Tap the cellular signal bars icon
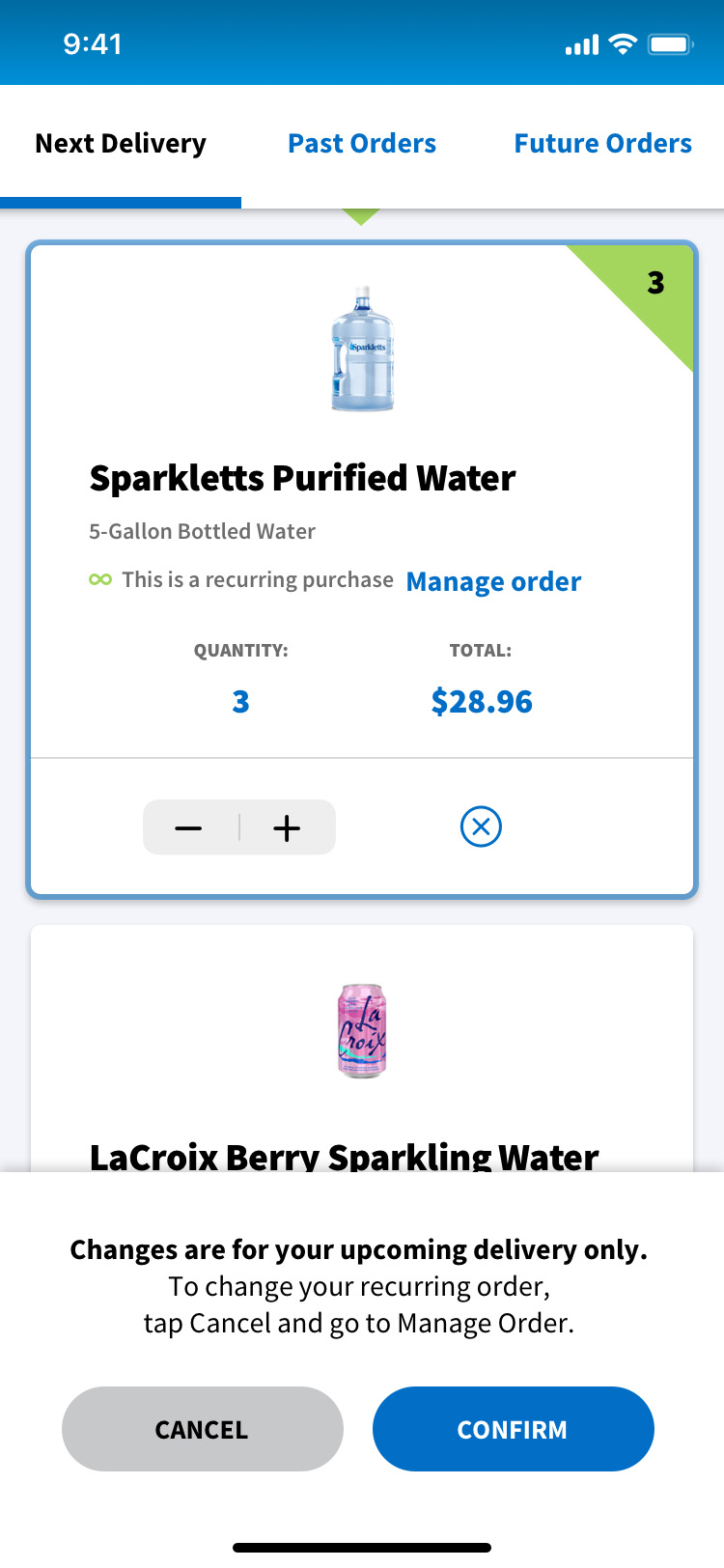This screenshot has width=724, height=1568. coord(582,45)
